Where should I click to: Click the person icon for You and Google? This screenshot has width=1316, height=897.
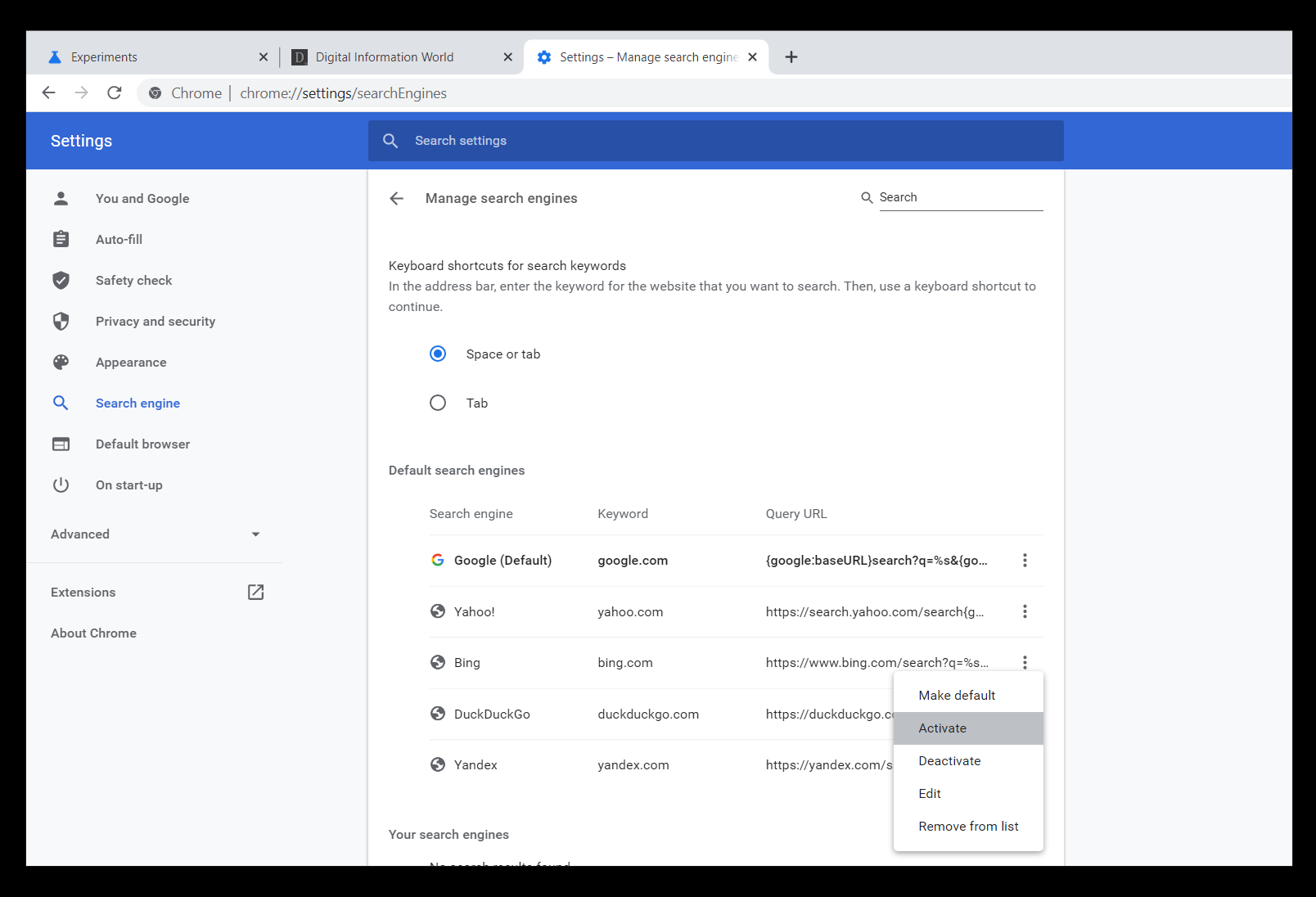(x=61, y=198)
